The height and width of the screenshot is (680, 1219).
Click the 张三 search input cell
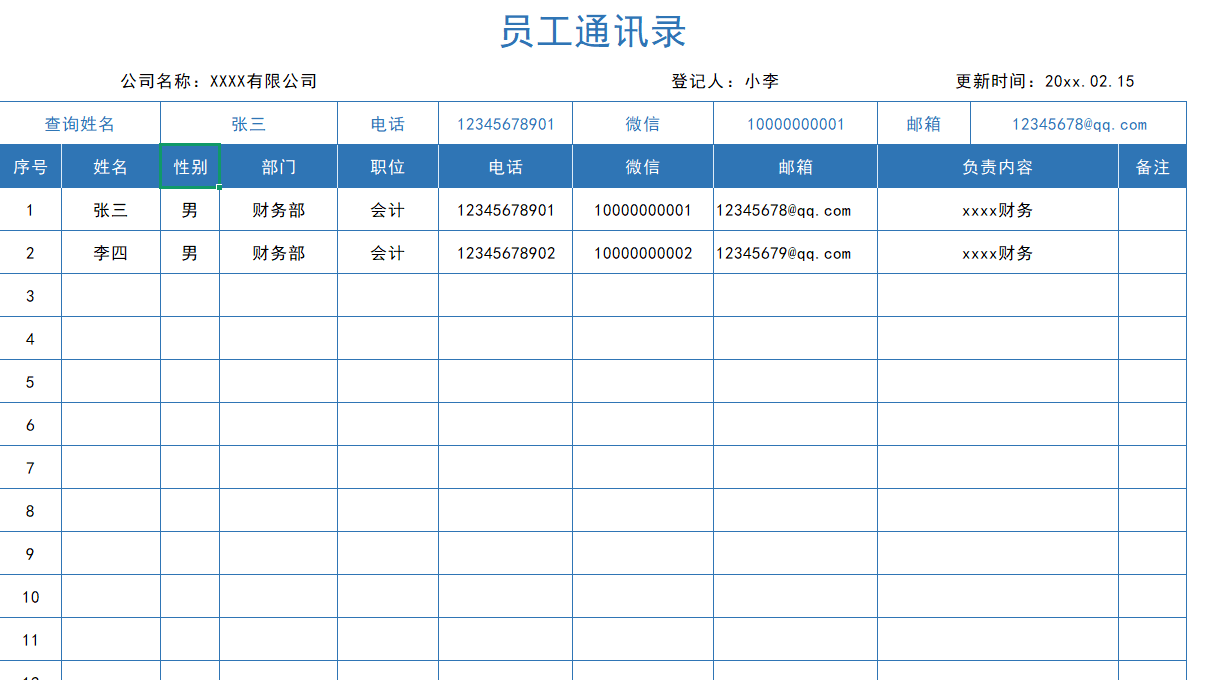pos(247,123)
